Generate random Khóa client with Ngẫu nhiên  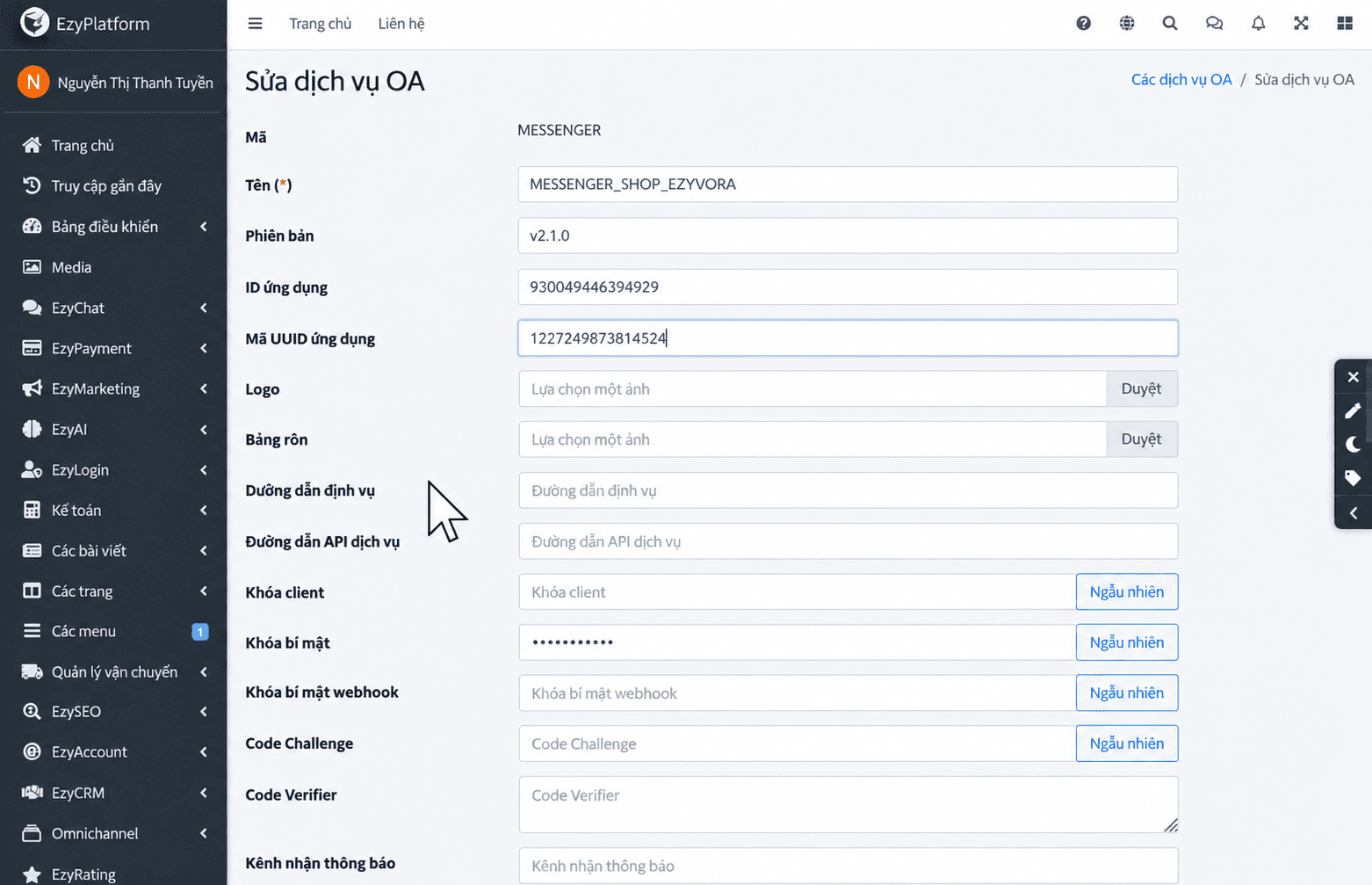click(x=1127, y=591)
